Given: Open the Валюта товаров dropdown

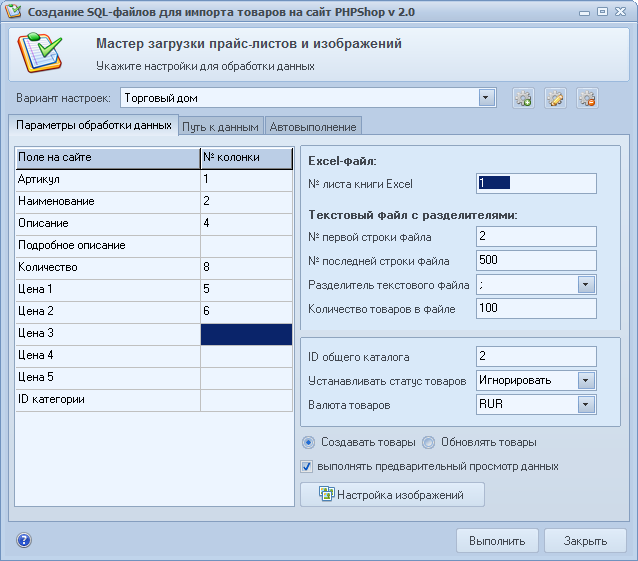Looking at the screenshot, I should coord(586,404).
